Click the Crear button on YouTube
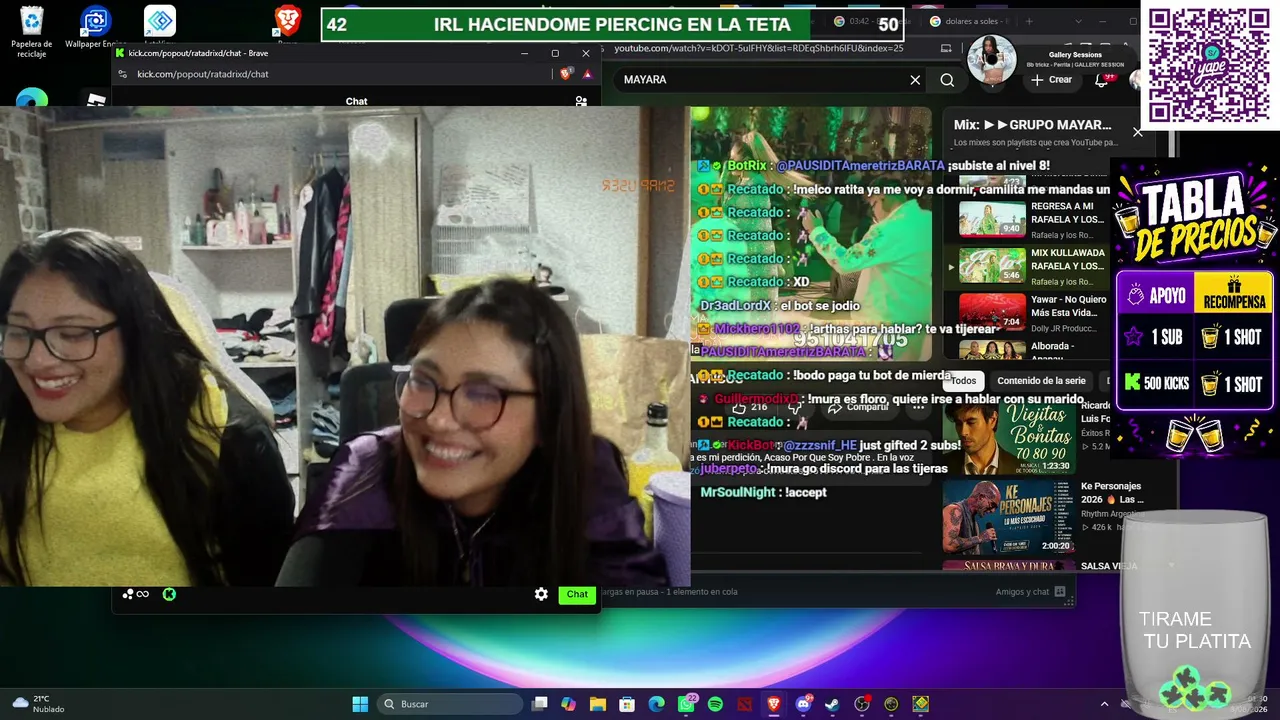Viewport: 1280px width, 720px height. (x=1052, y=80)
